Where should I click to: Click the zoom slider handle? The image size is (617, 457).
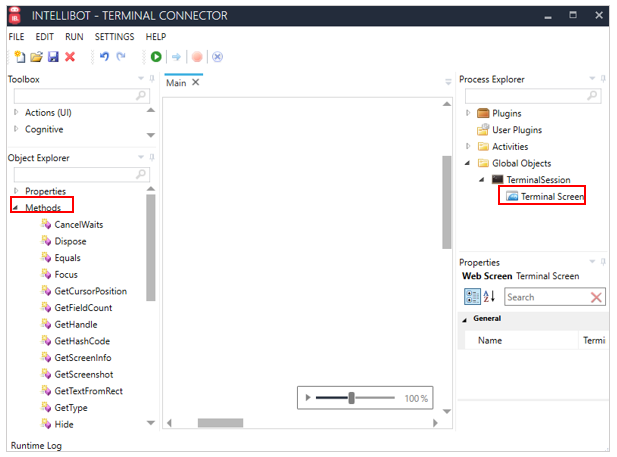pyautogui.click(x=351, y=398)
